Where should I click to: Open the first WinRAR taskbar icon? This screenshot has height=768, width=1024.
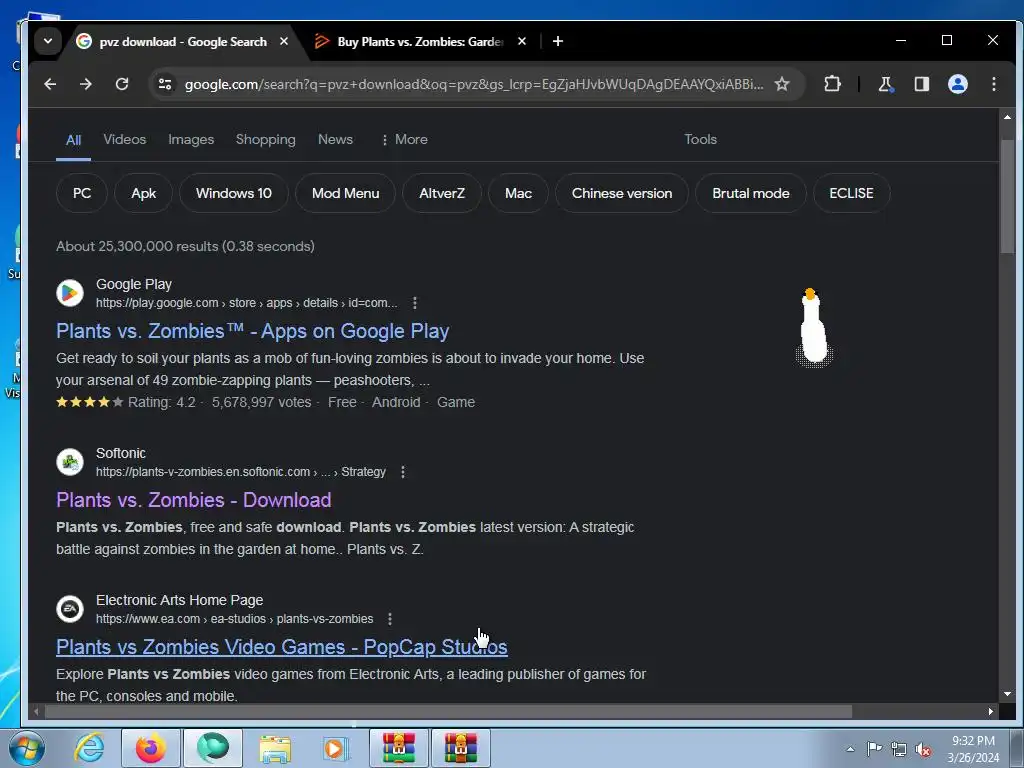pos(398,748)
